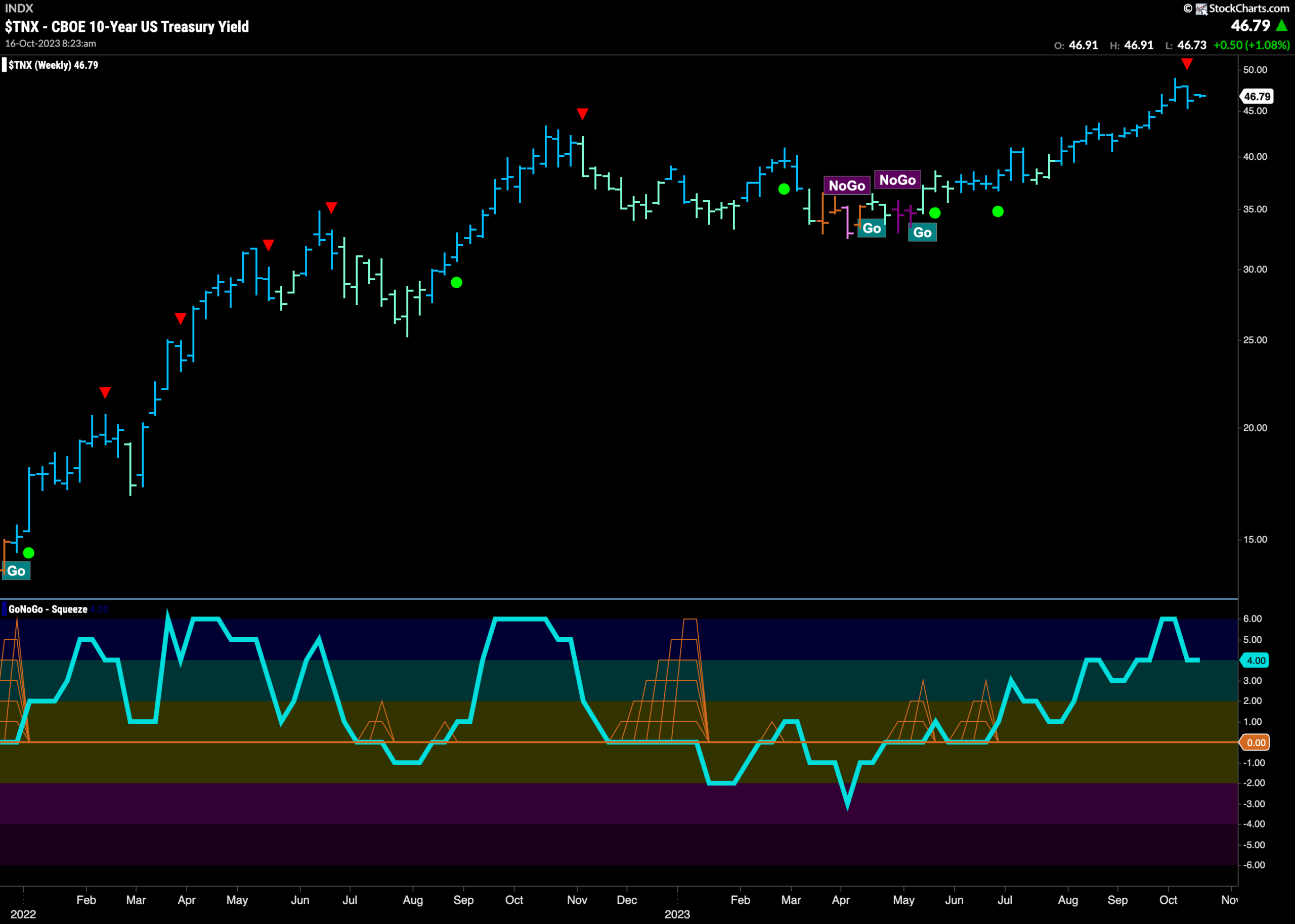The height and width of the screenshot is (924, 1295).
Task: Click the green dot near March 2023
Action: 784,189
